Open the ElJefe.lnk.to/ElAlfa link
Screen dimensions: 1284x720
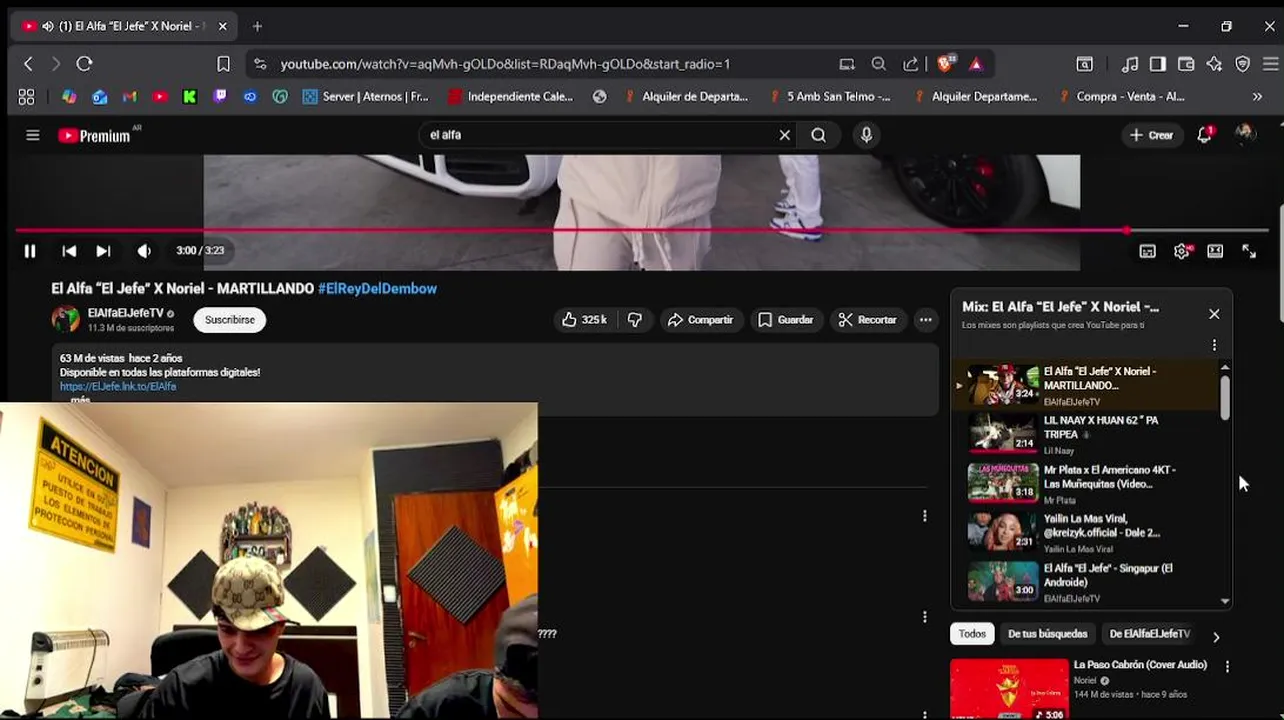118,386
